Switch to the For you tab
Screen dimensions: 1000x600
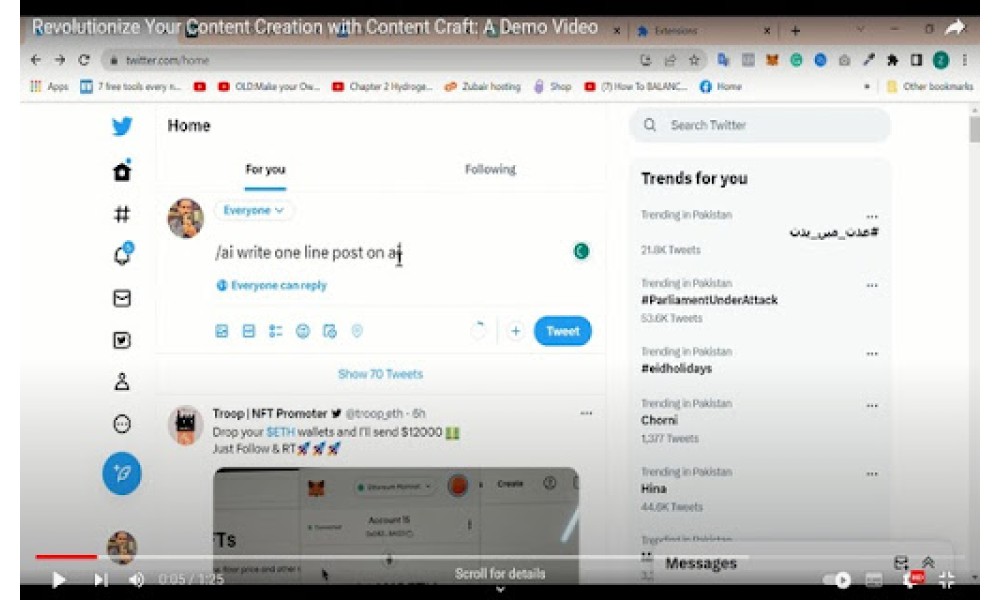point(265,170)
